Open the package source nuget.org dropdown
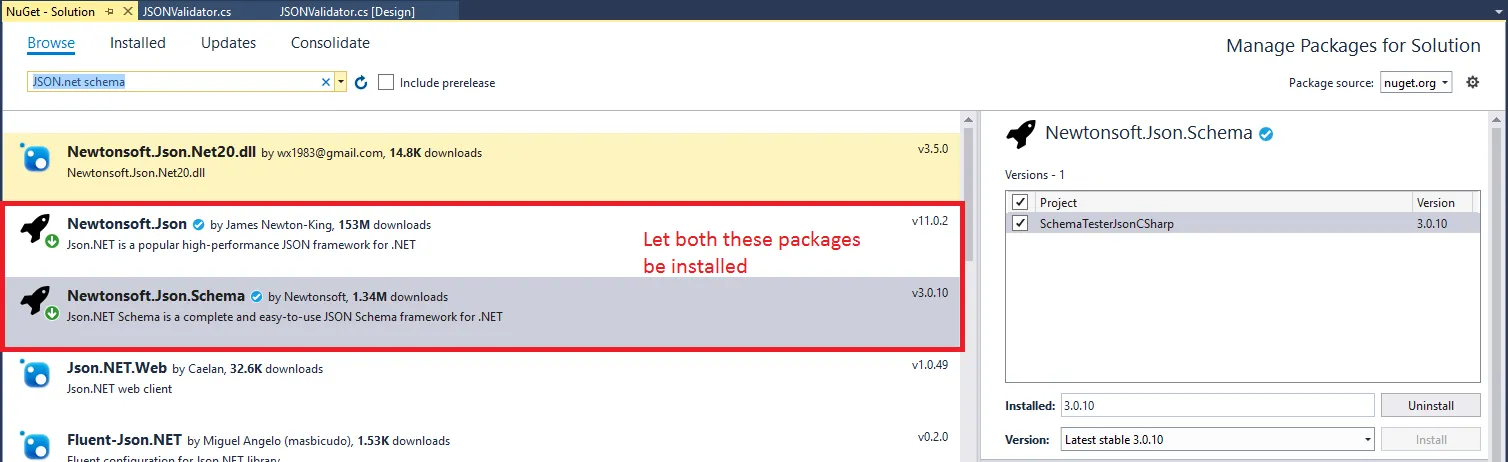Viewport: 1508px width, 462px height. pyautogui.click(x=1416, y=82)
